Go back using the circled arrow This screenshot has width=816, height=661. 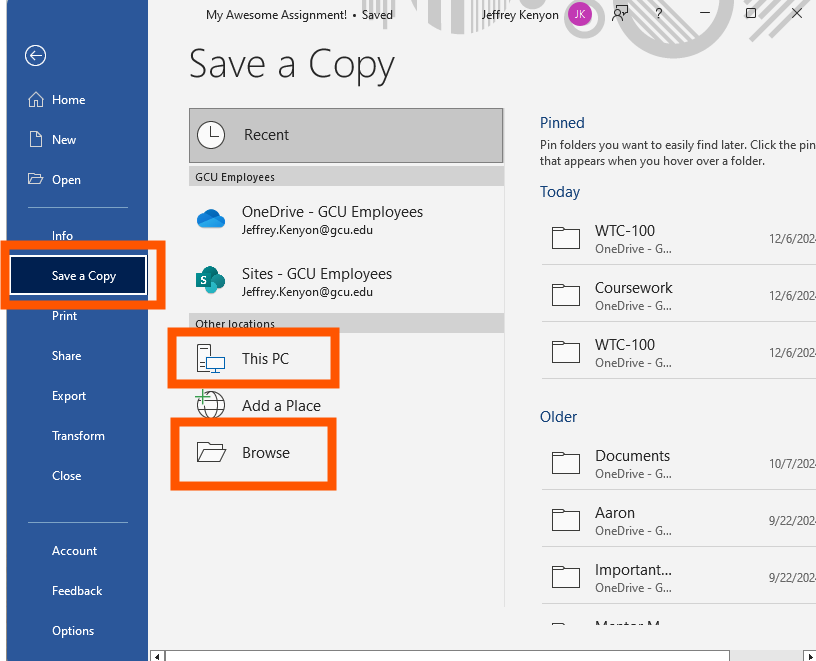35,56
